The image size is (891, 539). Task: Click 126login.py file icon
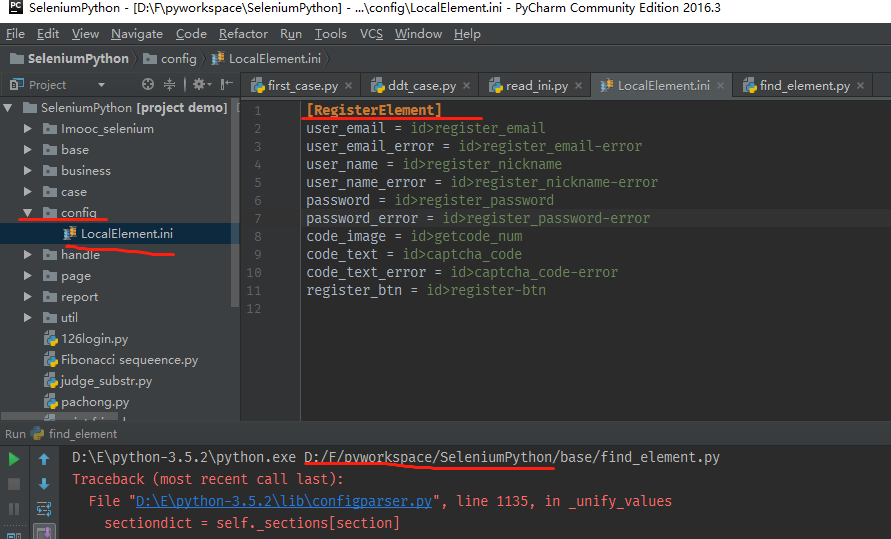[51, 339]
